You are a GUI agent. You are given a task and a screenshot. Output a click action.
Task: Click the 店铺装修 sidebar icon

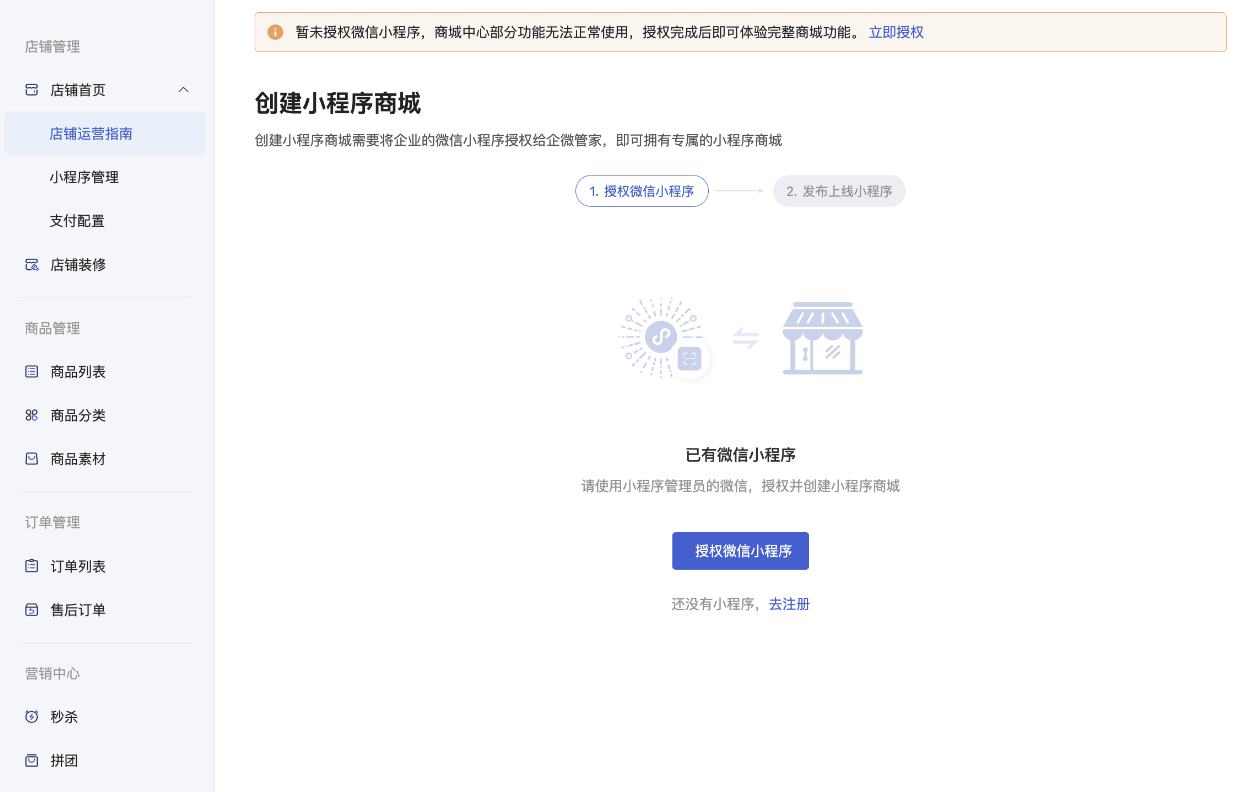tap(32, 265)
